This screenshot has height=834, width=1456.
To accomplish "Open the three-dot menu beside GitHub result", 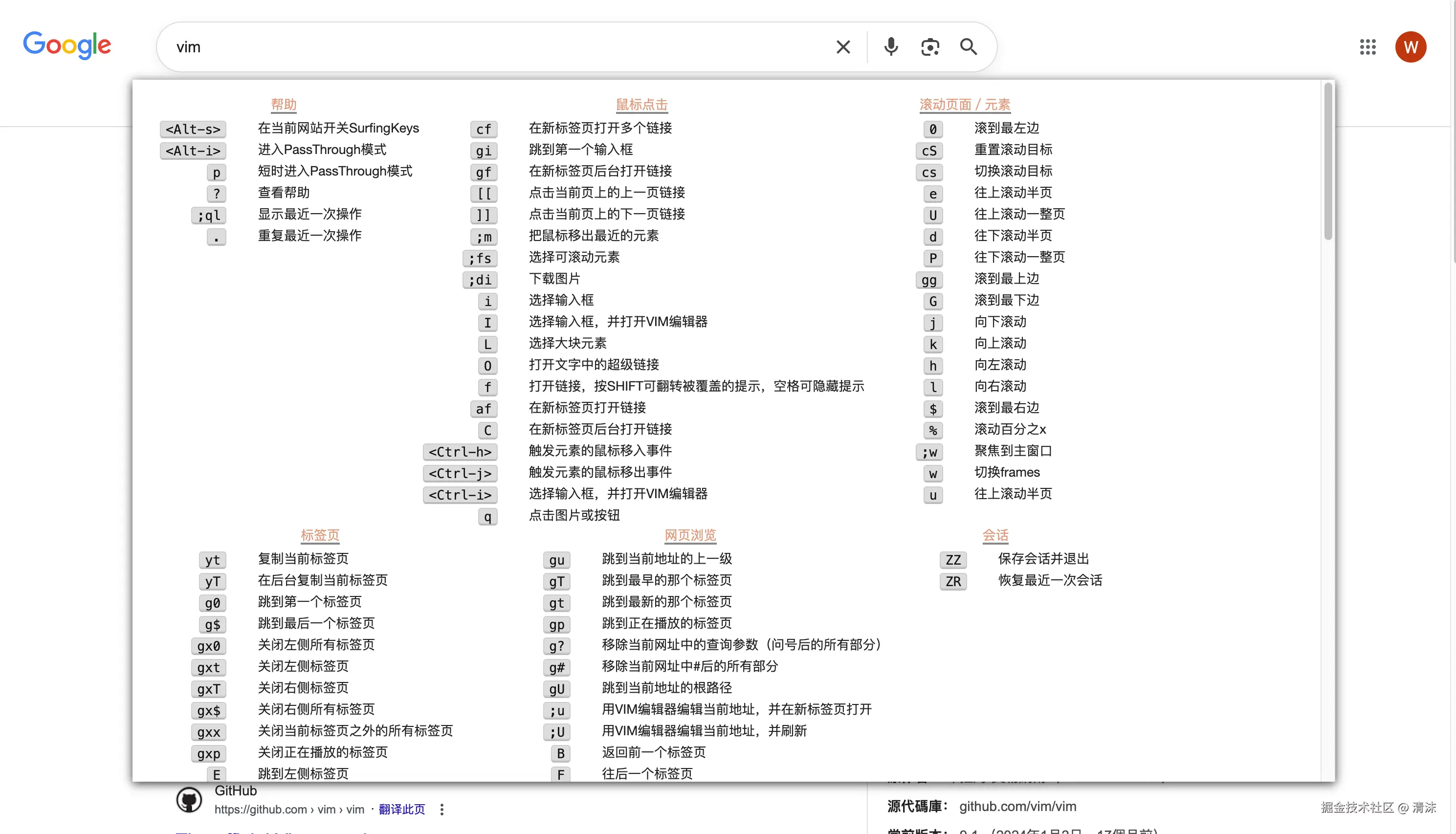I will coord(441,810).
